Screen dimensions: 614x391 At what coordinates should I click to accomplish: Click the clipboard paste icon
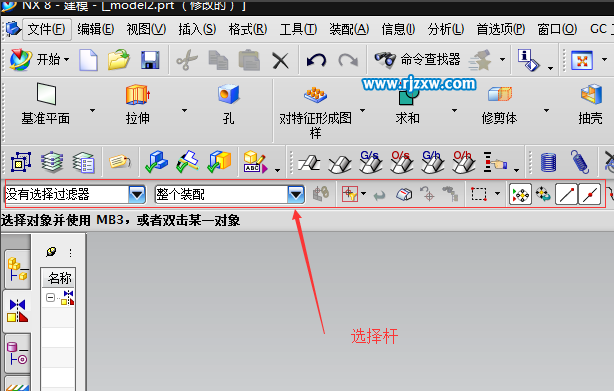(x=249, y=60)
